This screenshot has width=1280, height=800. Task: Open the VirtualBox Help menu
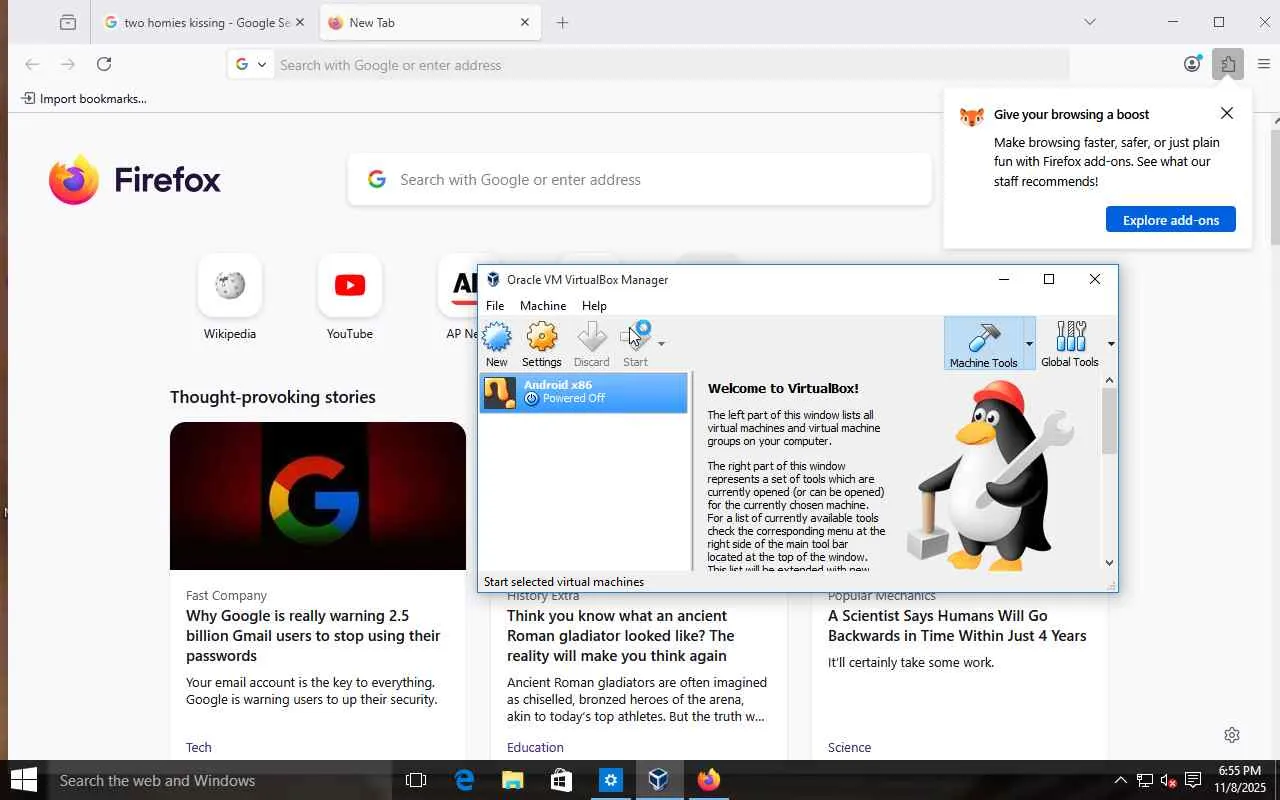(x=594, y=305)
